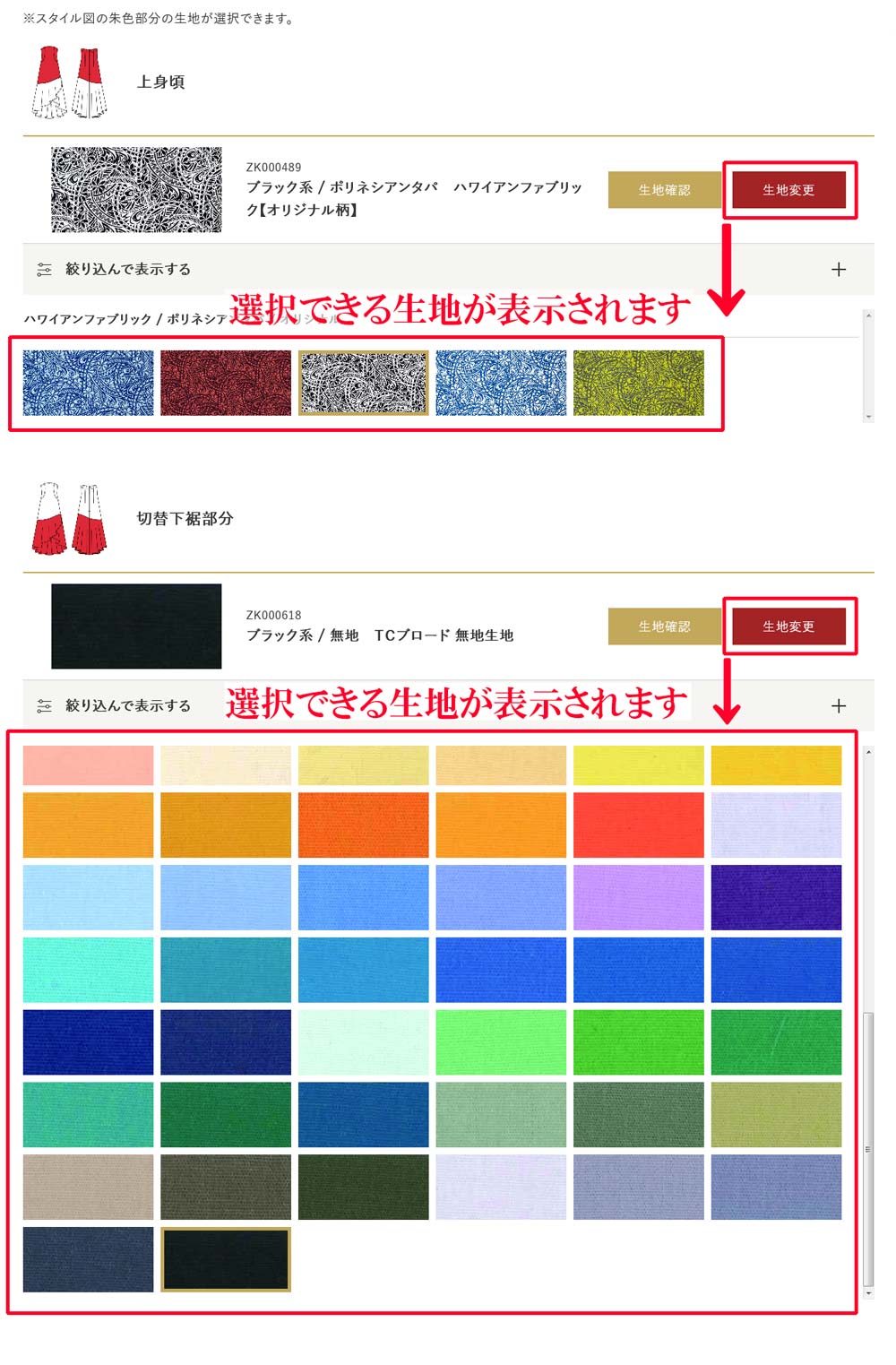The height and width of the screenshot is (1365, 896).
Task: Click hem section 生地変更 button
Action: pos(788,626)
